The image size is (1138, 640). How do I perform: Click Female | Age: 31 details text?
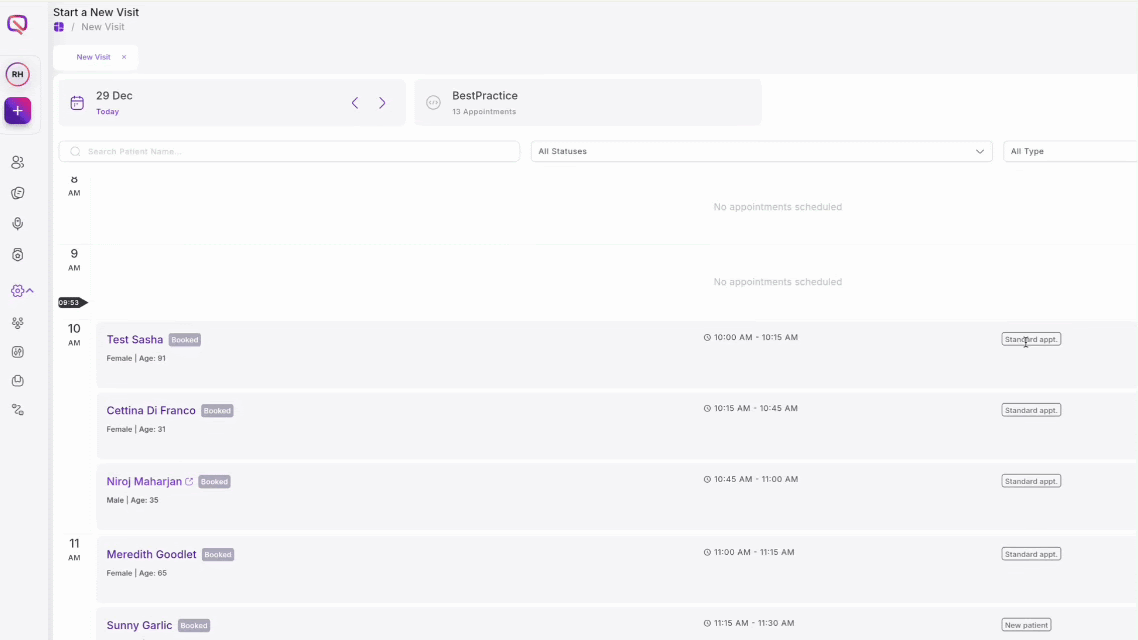click(136, 430)
